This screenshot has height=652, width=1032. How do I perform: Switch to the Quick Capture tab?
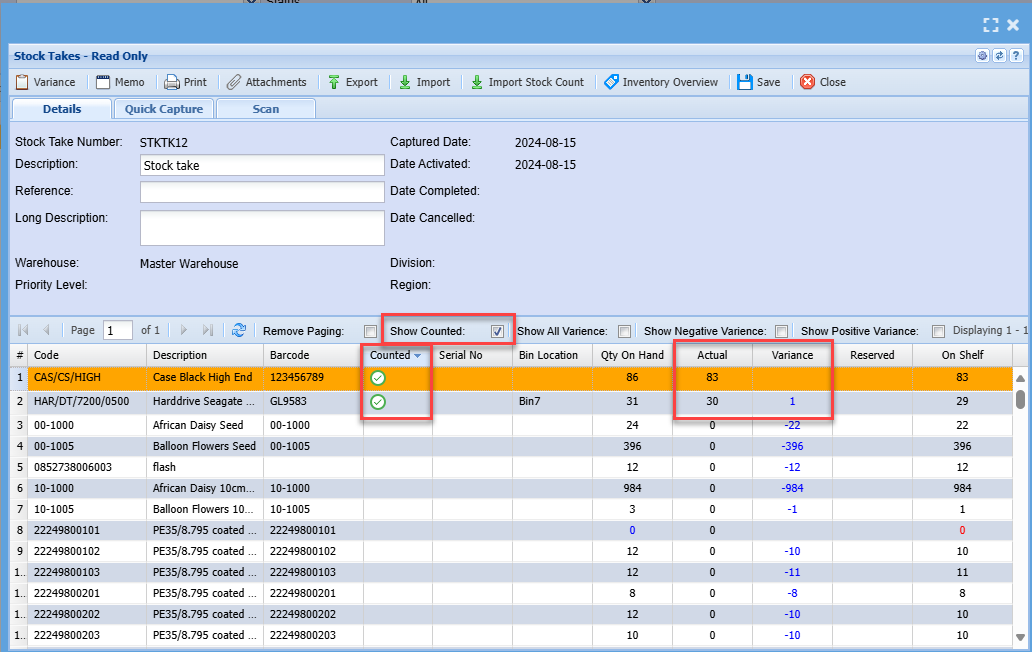164,109
